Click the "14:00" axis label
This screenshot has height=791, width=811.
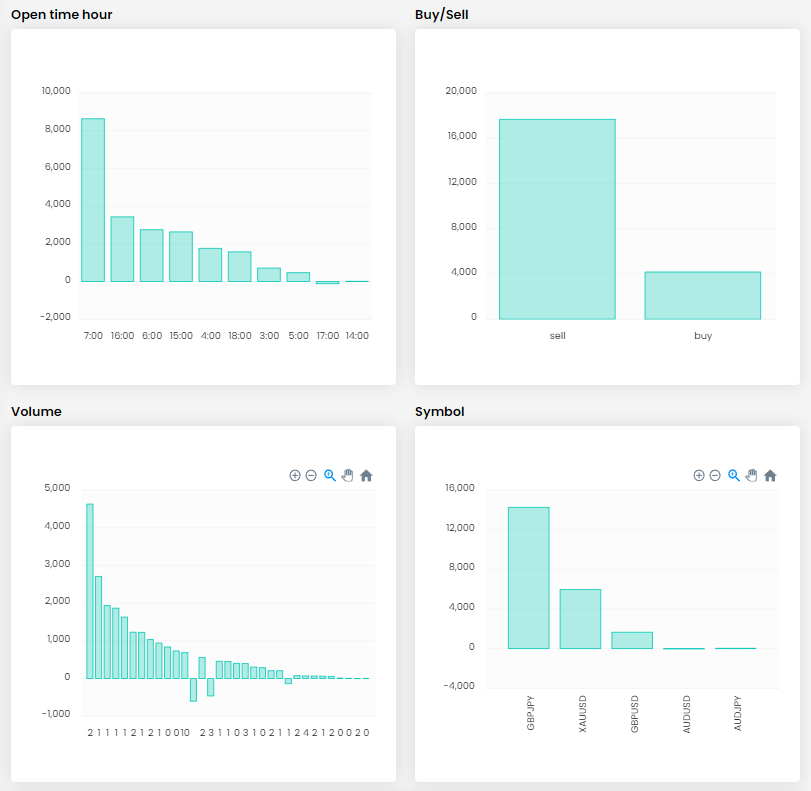357,336
